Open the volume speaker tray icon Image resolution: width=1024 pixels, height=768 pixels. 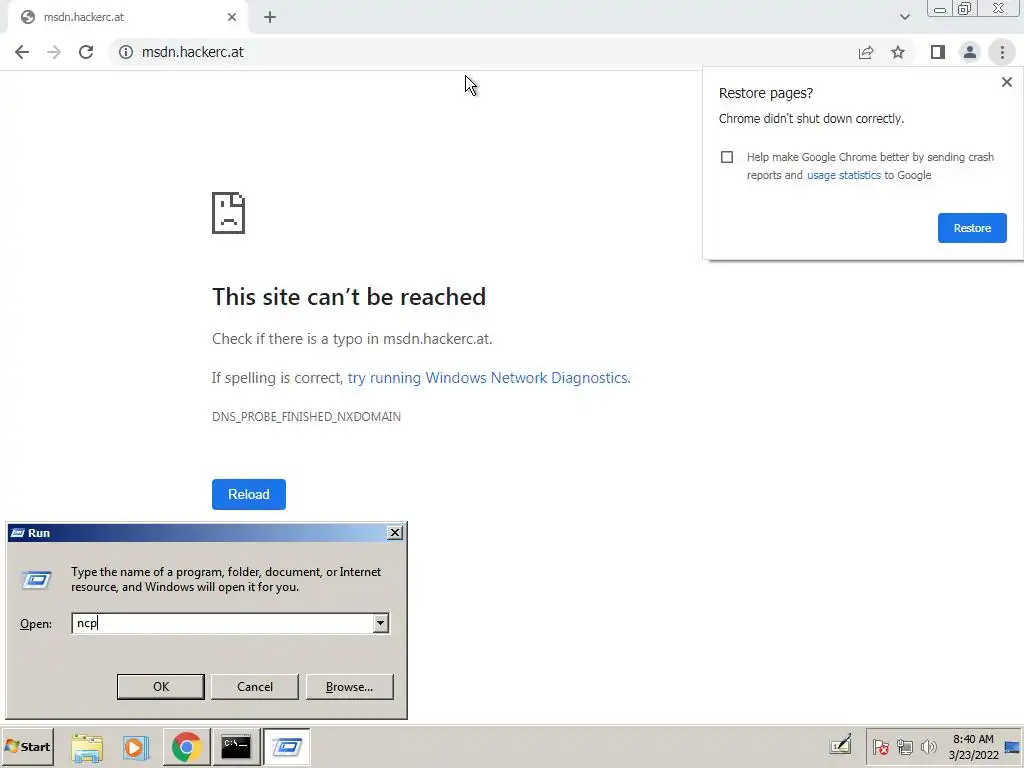pos(928,746)
